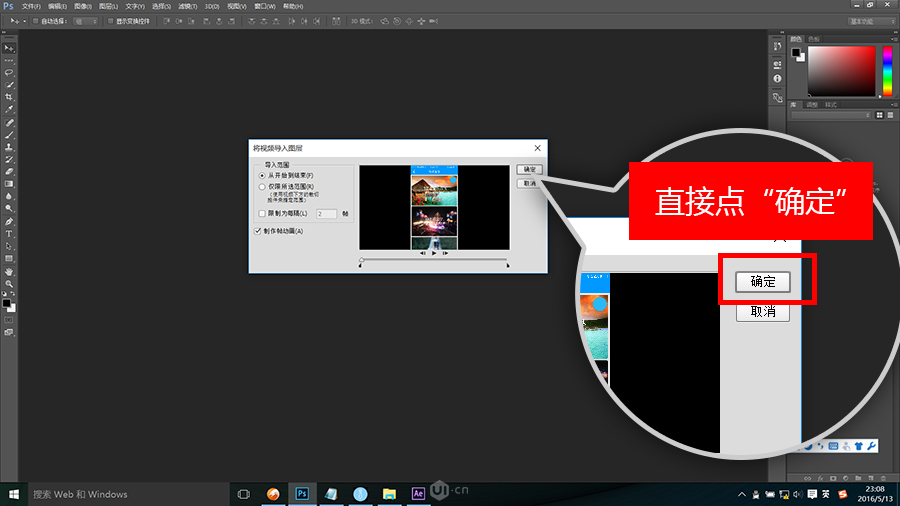Select the Brush tool
900x506 pixels.
9,135
